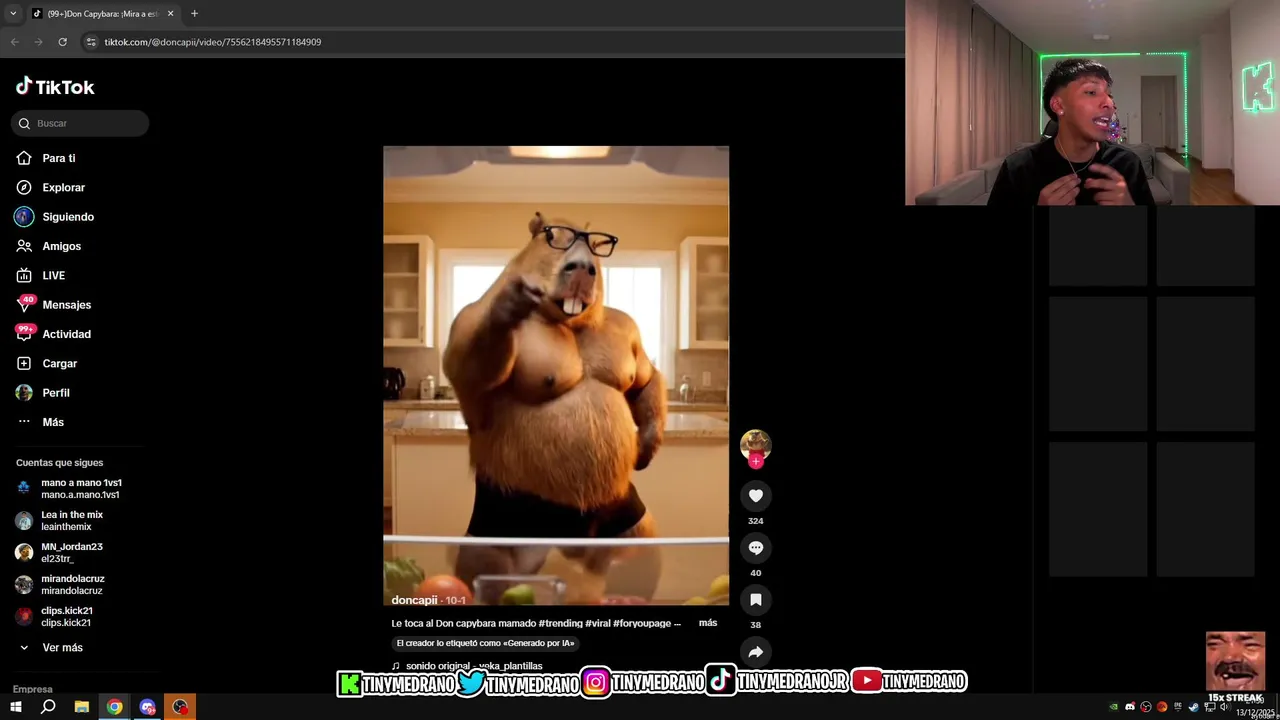Like the capybara video with heart icon
Screen dimensions: 1280x720
pyautogui.click(x=756, y=496)
